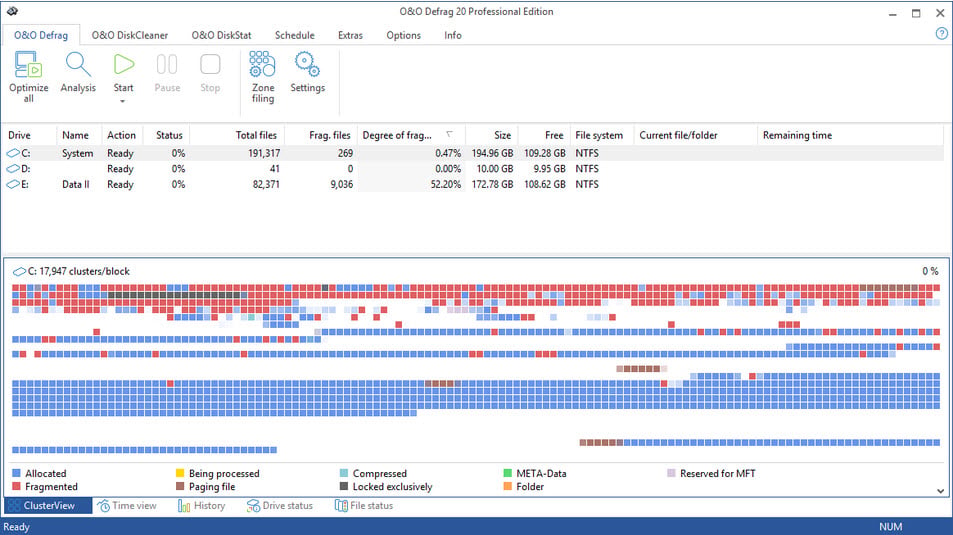The width and height of the screenshot is (953, 535).
Task: Sort by Drive column header
Action: (29, 135)
